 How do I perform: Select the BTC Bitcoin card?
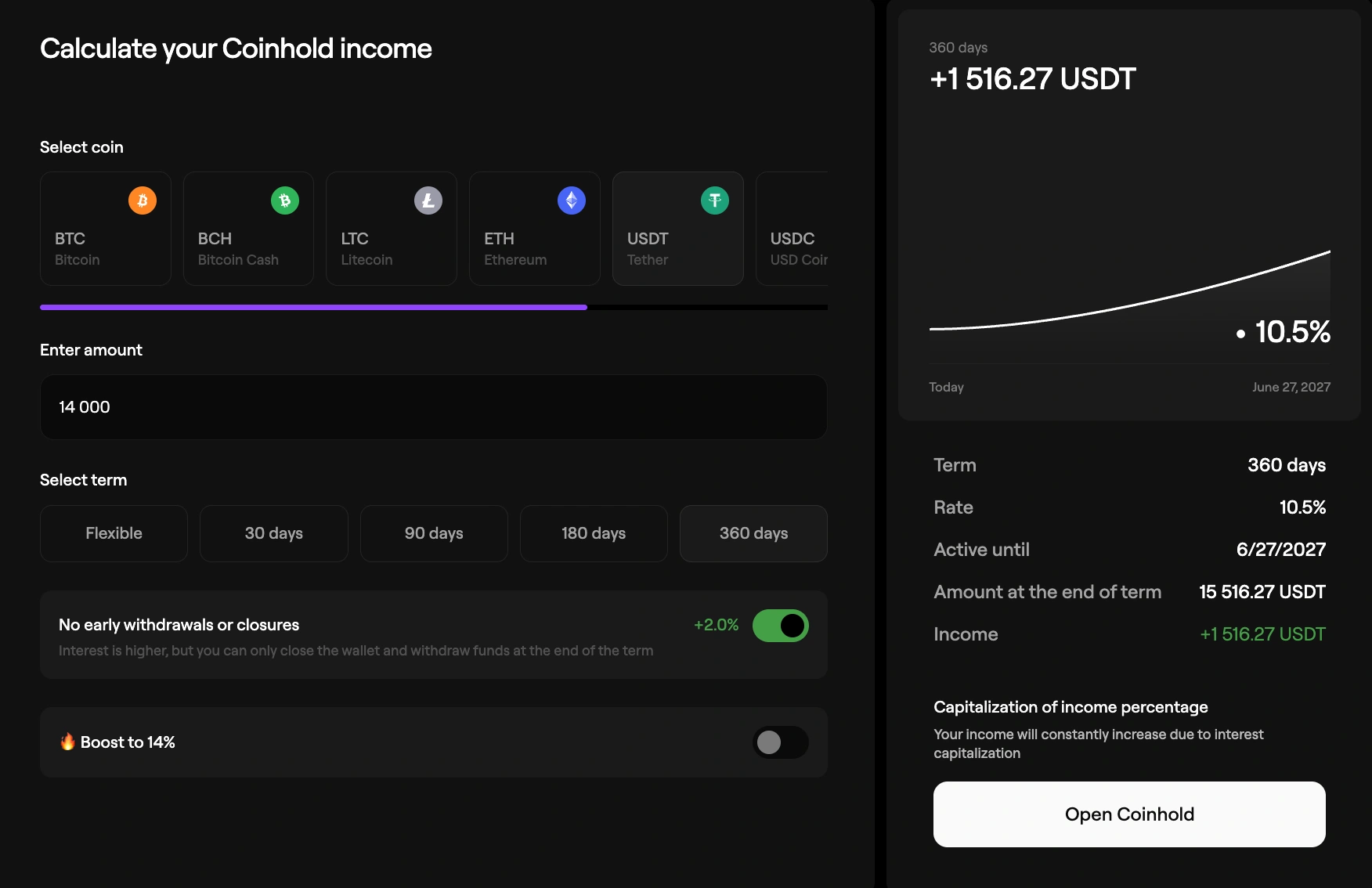(106, 229)
